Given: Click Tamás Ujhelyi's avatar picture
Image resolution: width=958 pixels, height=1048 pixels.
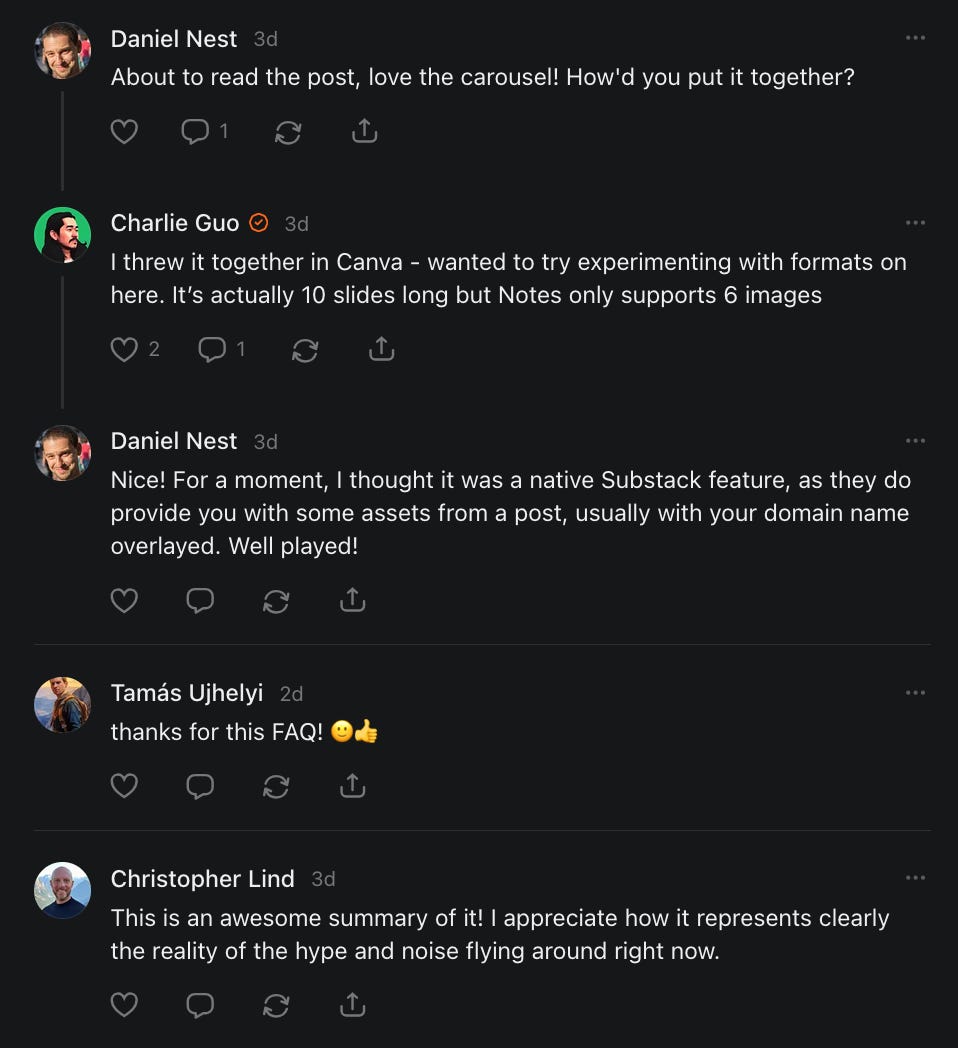Looking at the screenshot, I should click(62, 704).
